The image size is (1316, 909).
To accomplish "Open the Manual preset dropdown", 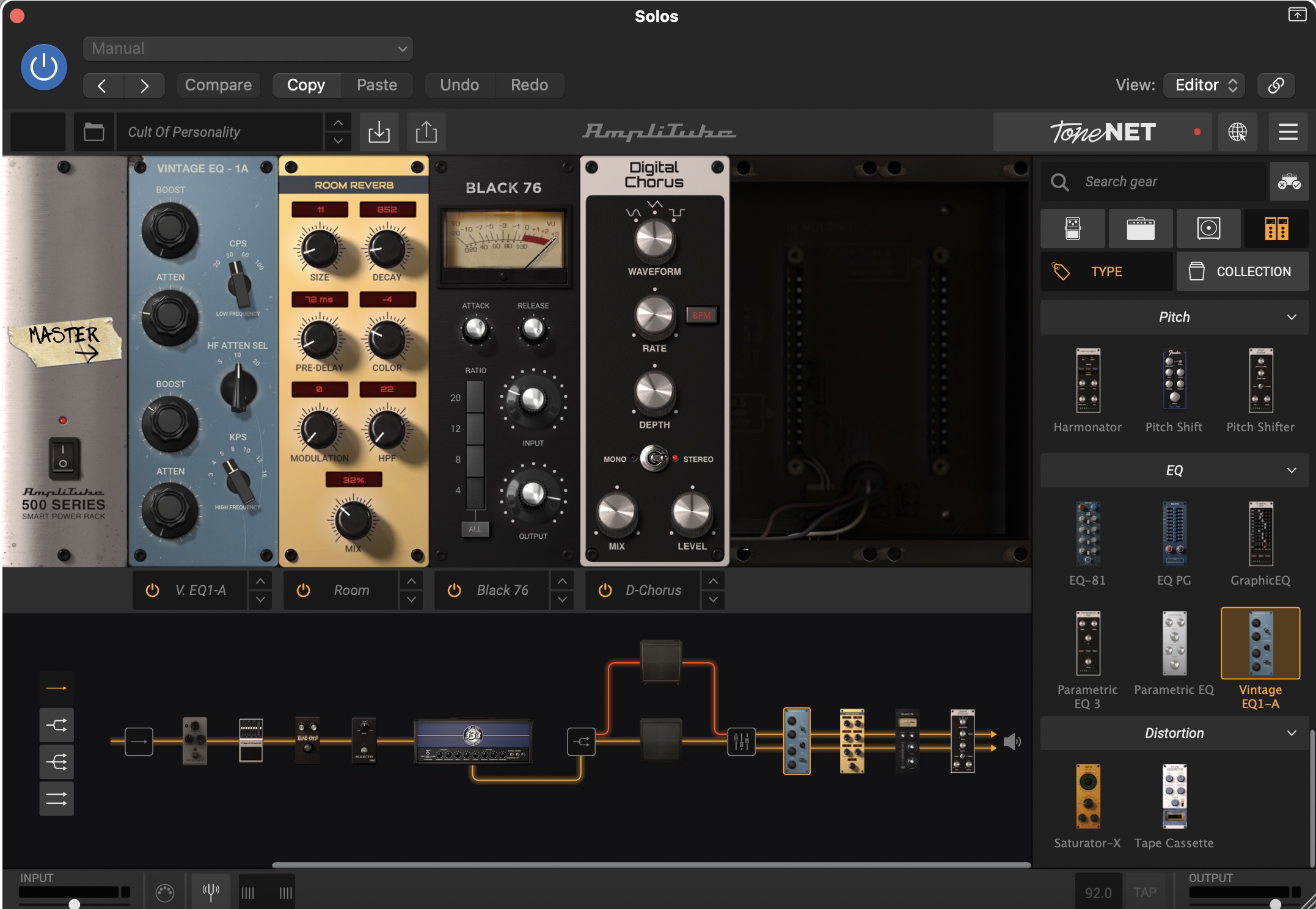I will [x=247, y=48].
